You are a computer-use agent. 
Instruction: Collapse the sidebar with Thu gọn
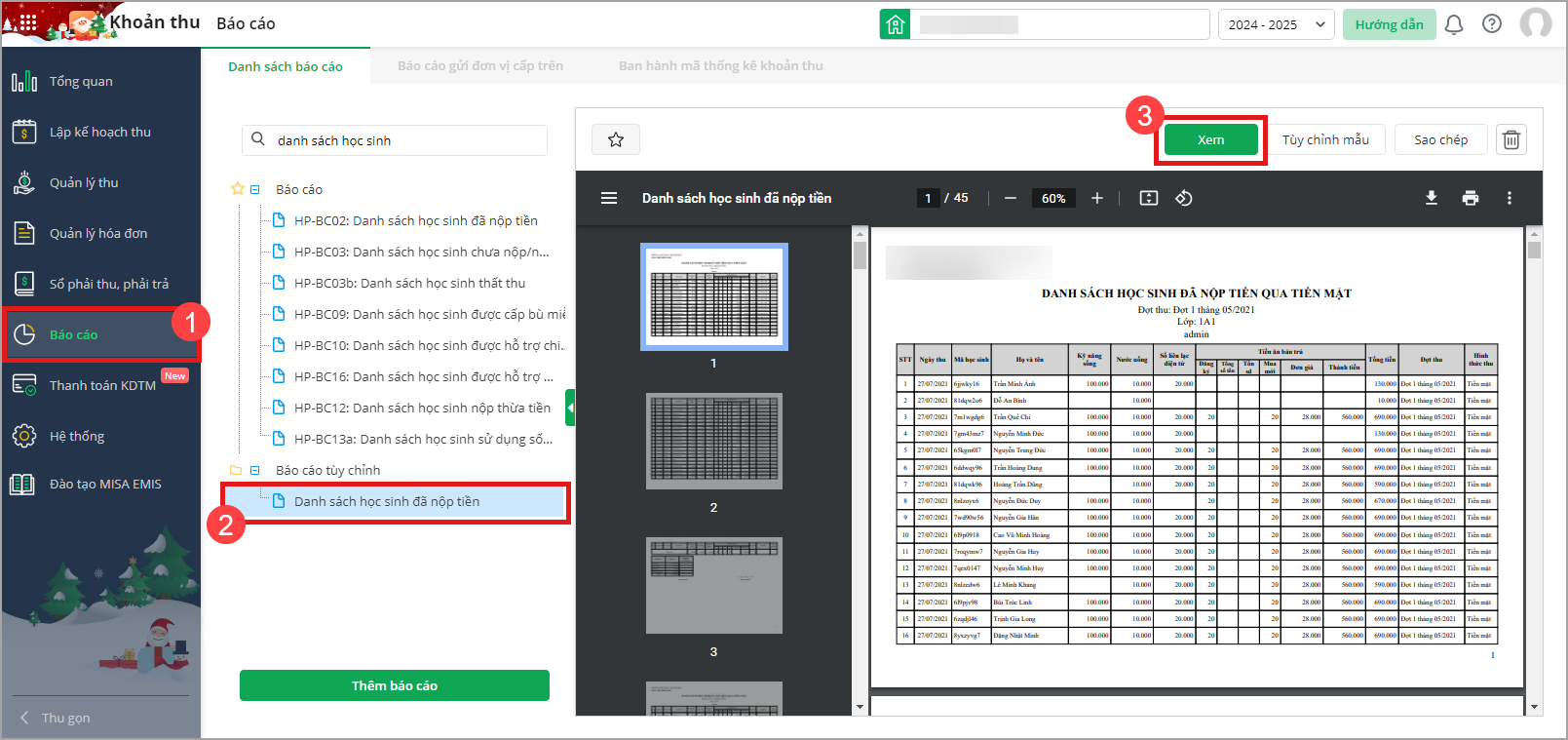(x=57, y=718)
